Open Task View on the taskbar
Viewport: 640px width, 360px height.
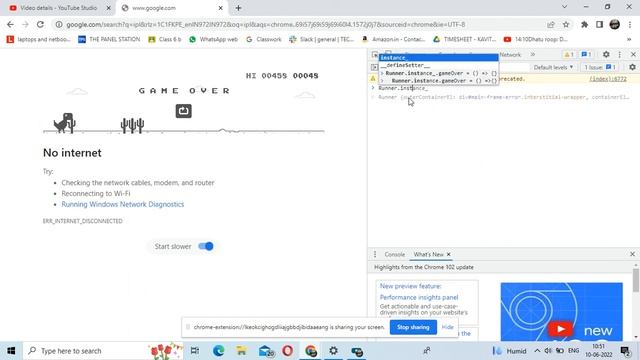(x=195, y=351)
